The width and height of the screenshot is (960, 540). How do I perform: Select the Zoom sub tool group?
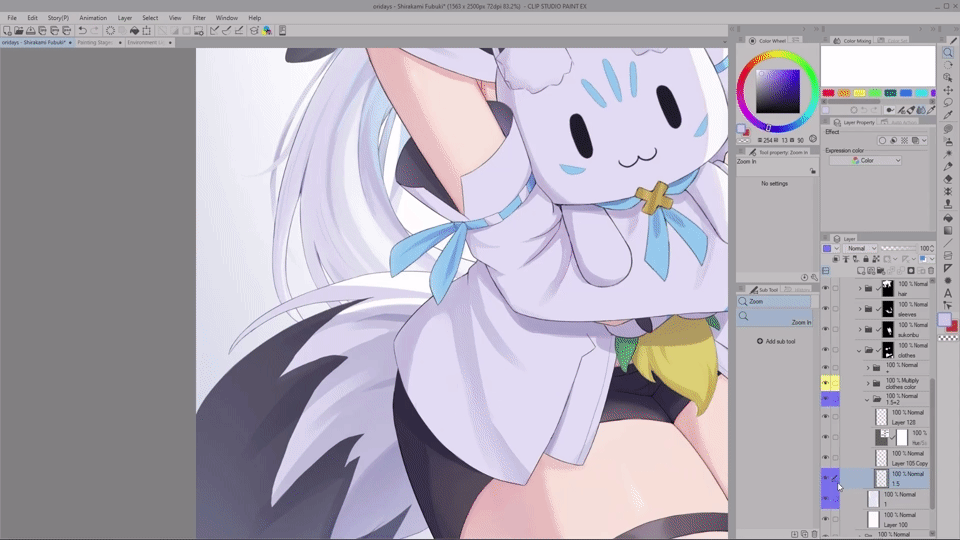pos(774,302)
